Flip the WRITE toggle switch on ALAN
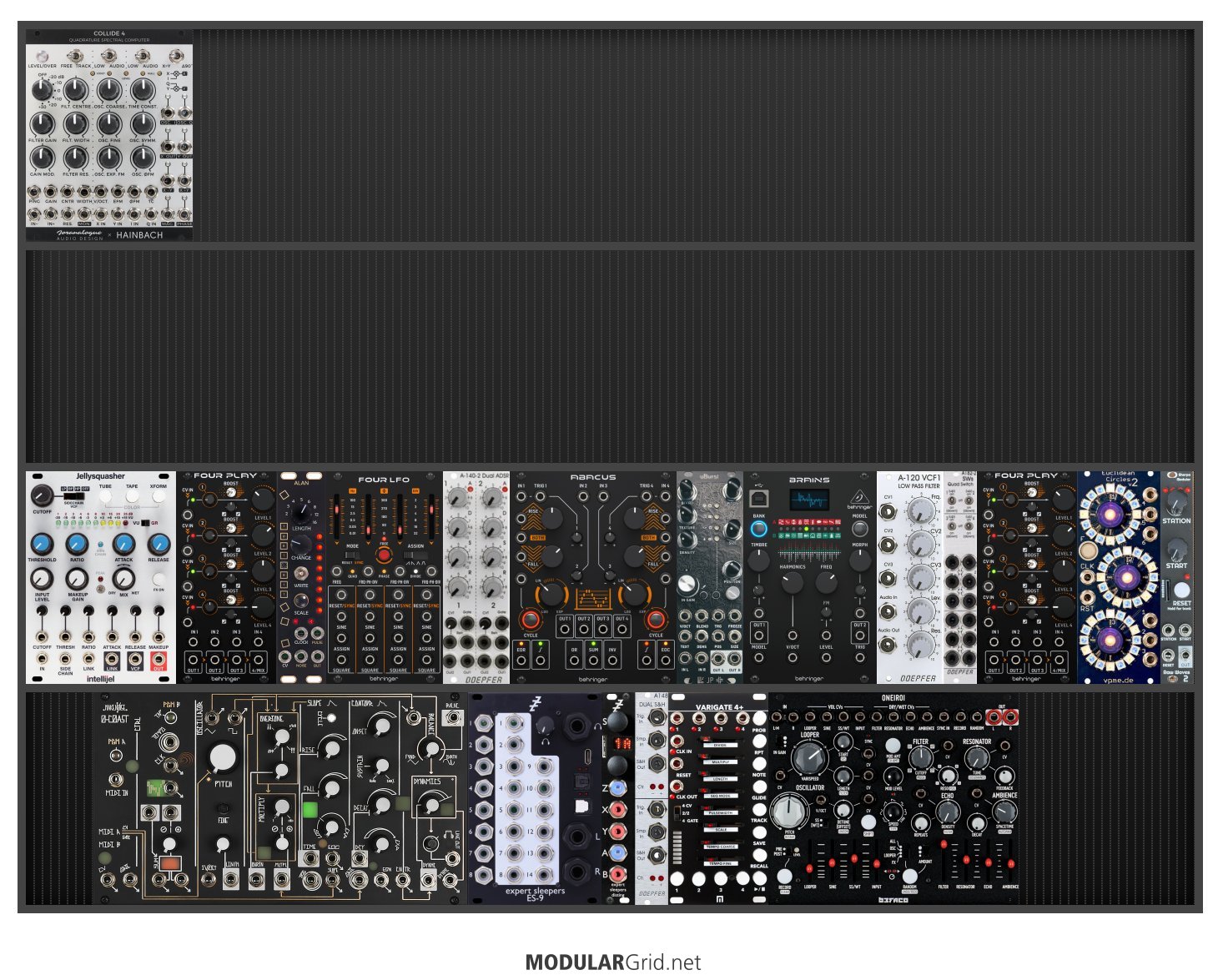 pyautogui.click(x=301, y=573)
